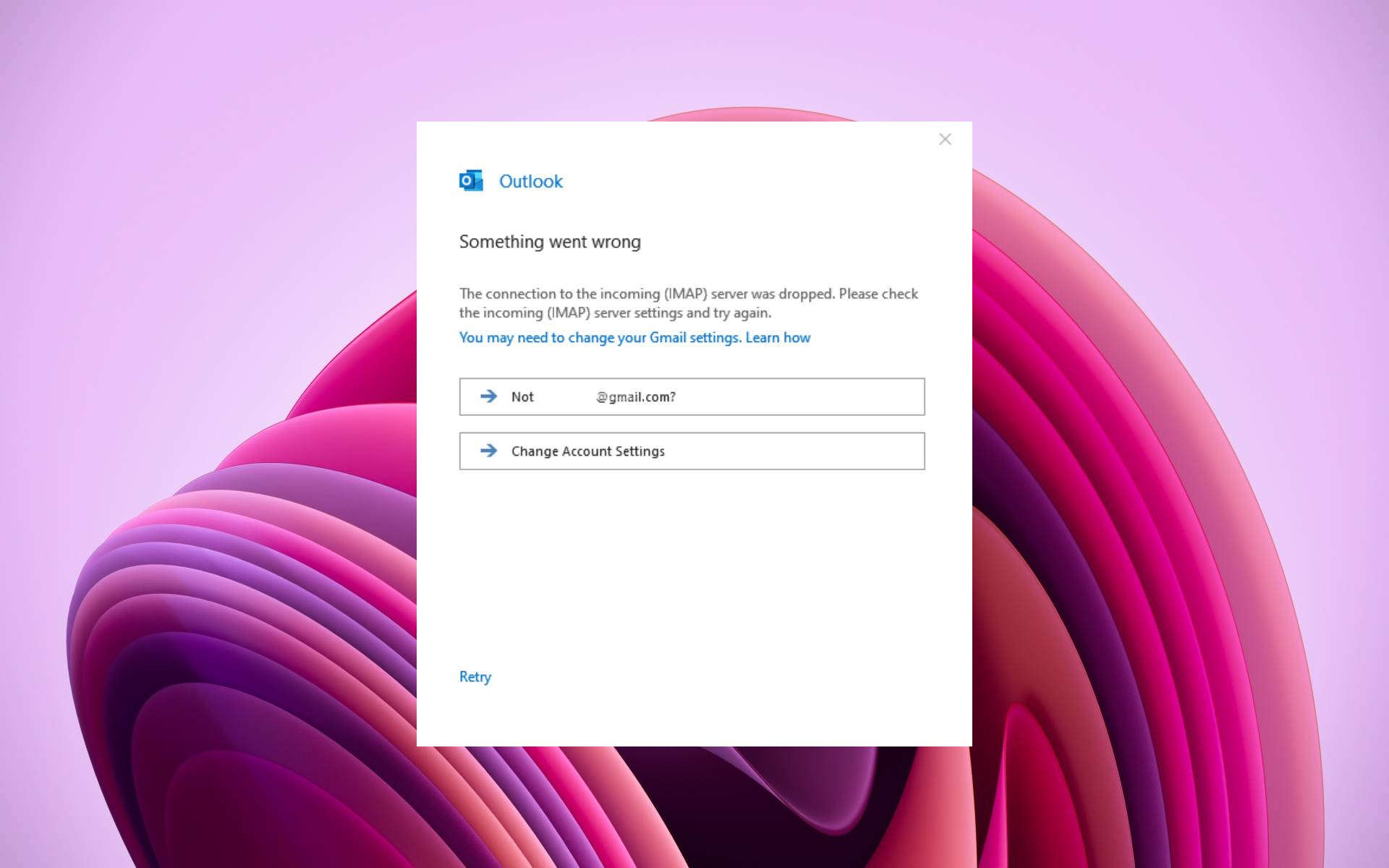Click the IMAP connection dropped error message
The width and height of the screenshot is (1389, 868).
click(688, 294)
